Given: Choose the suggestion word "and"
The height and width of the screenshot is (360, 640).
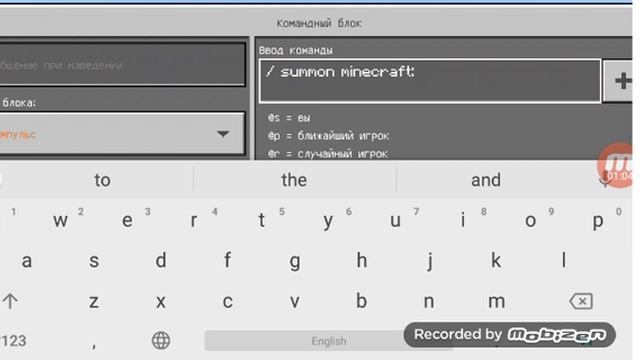Looking at the screenshot, I should click(x=486, y=180).
